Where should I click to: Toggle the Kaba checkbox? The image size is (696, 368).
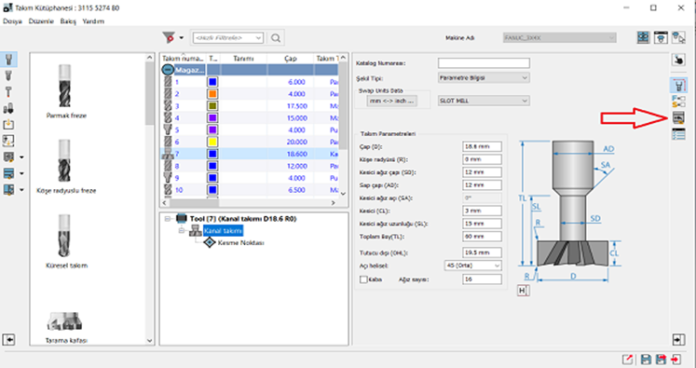(x=364, y=280)
